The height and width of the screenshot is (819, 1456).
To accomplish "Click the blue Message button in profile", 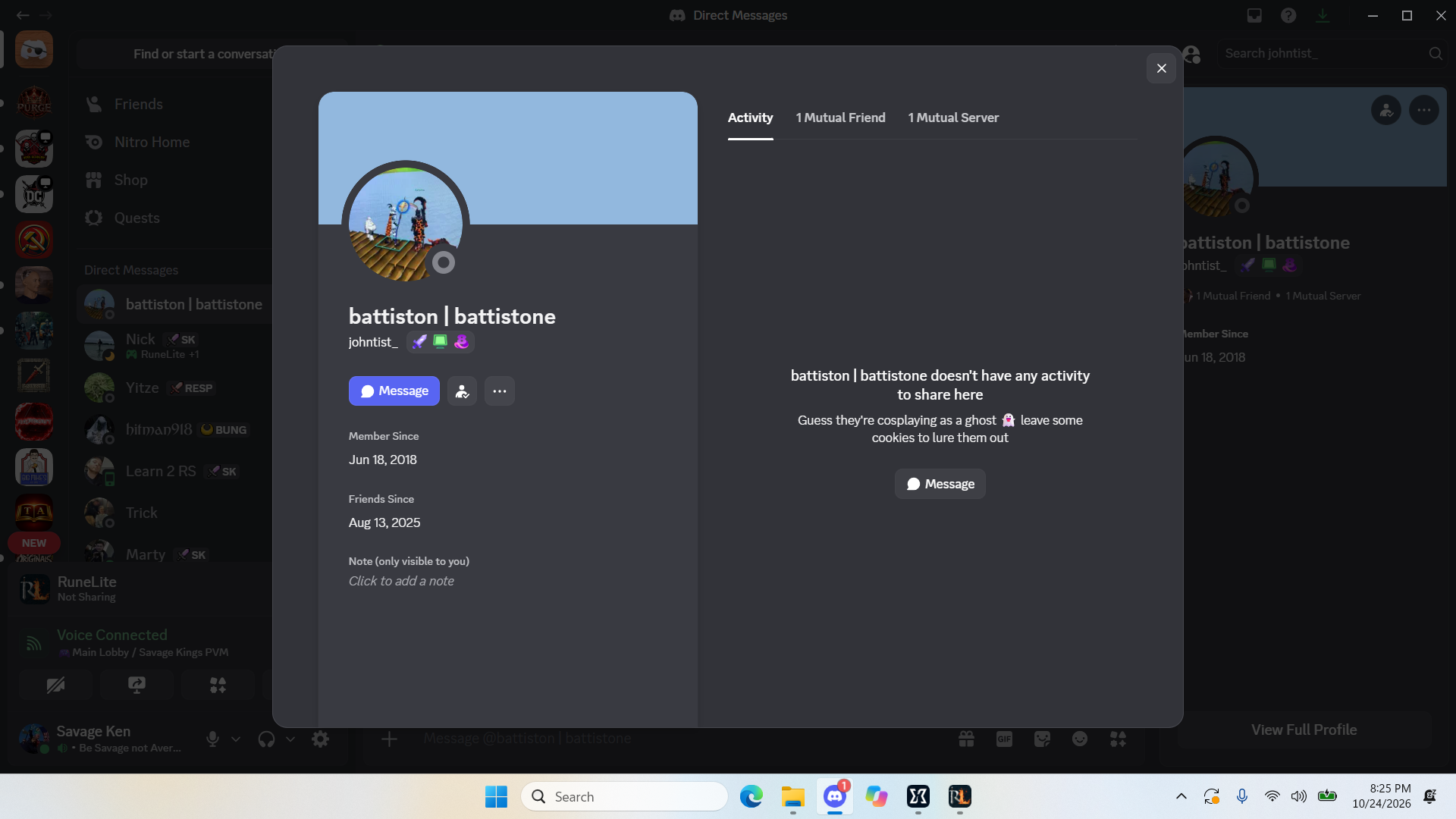I will click(x=394, y=391).
